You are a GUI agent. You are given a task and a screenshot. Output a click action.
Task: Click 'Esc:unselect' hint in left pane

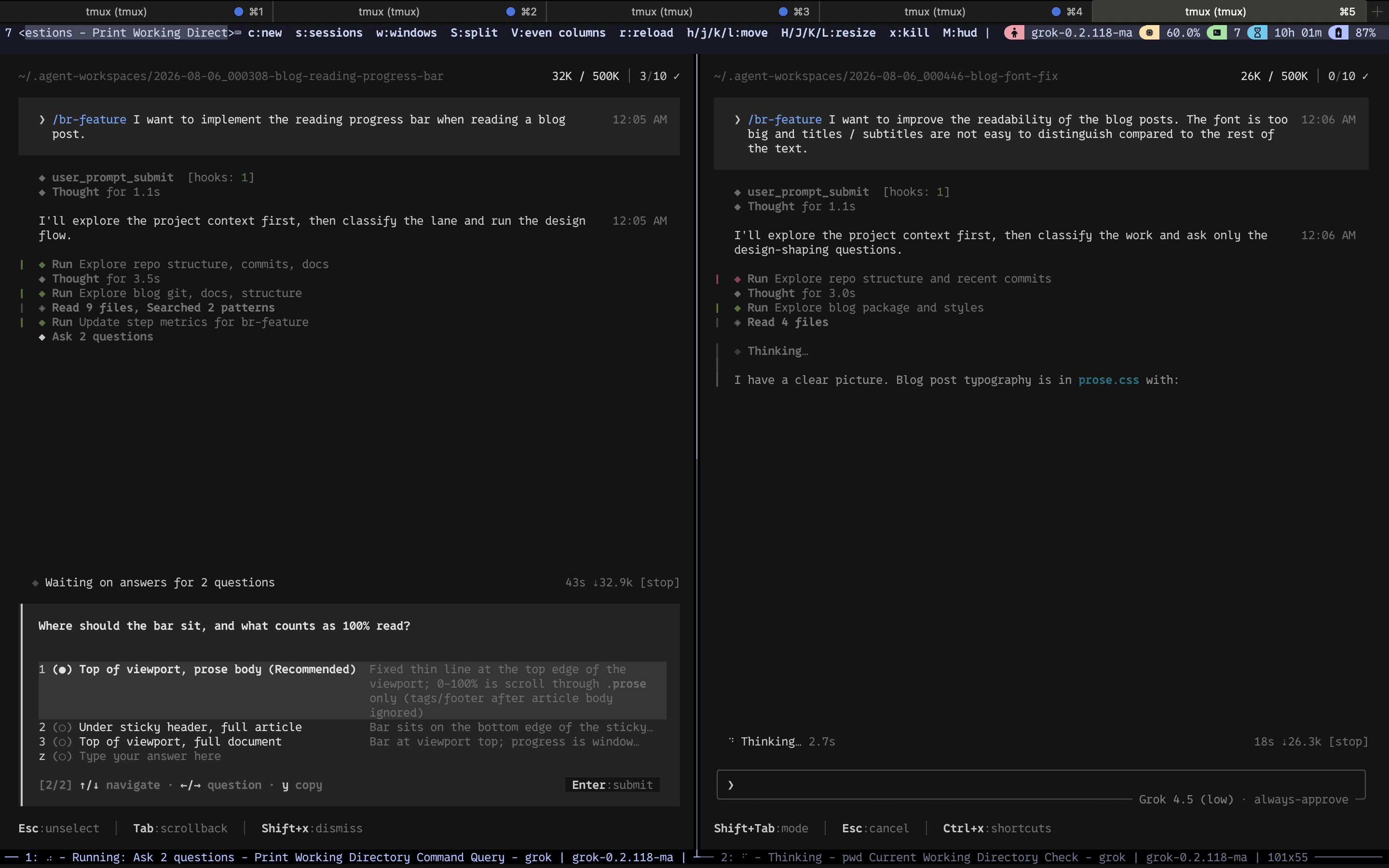point(58,828)
